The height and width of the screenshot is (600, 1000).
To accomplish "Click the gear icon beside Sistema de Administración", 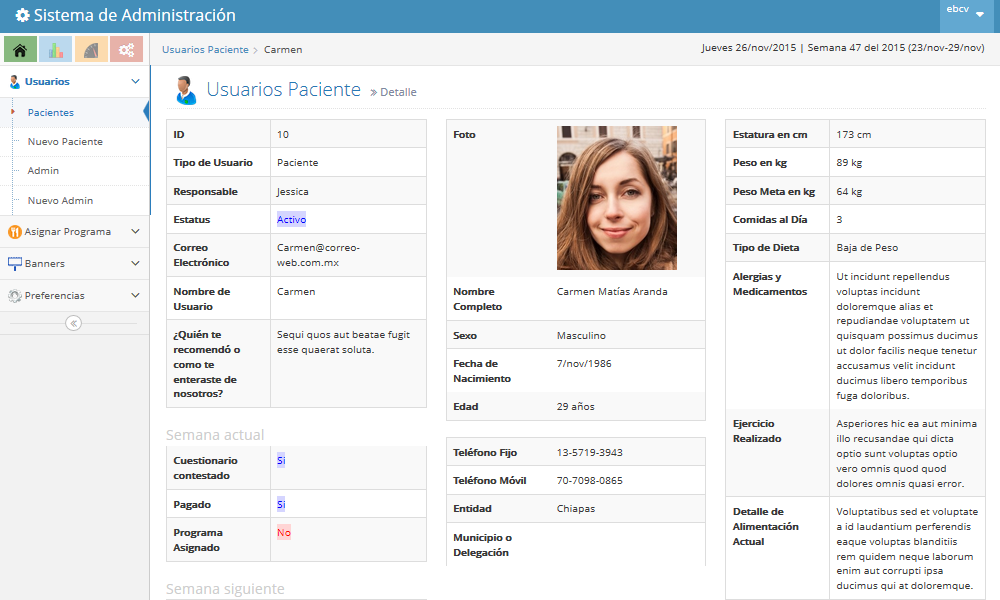I will (22, 16).
